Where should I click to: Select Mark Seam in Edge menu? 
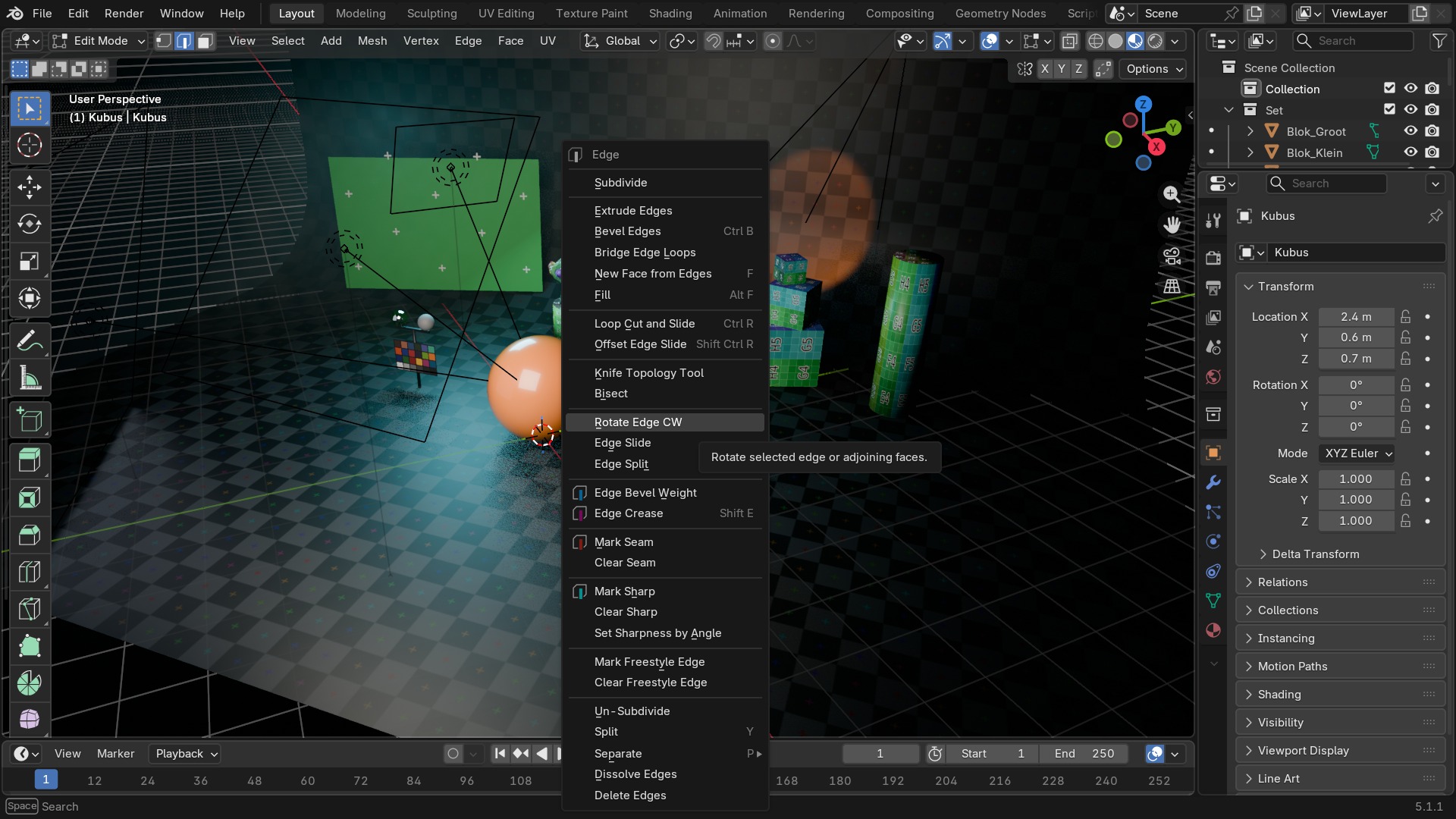click(x=665, y=542)
